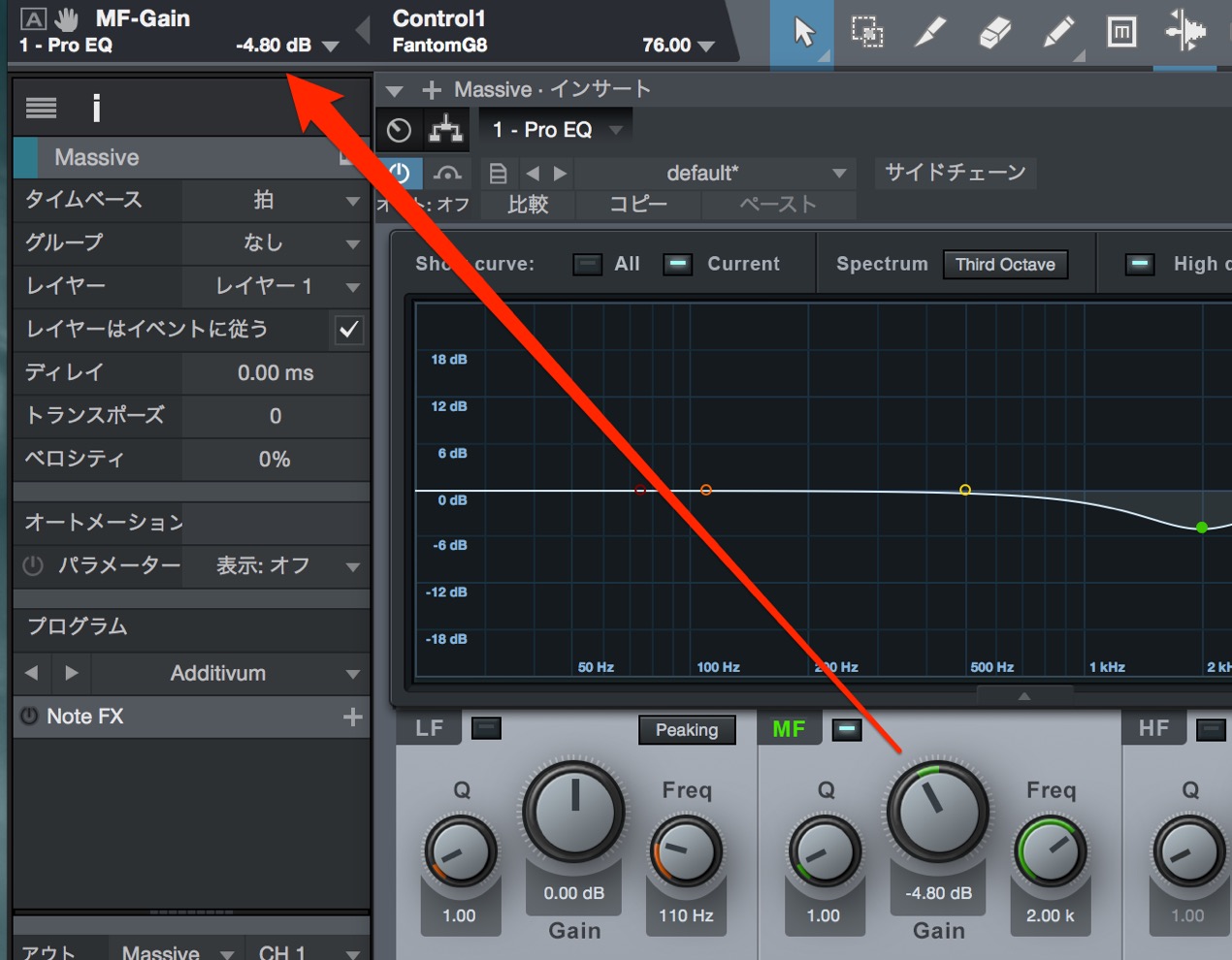This screenshot has height=960, width=1232.
Task: Click the hamburger list icon in the inspector
Action: click(x=41, y=108)
